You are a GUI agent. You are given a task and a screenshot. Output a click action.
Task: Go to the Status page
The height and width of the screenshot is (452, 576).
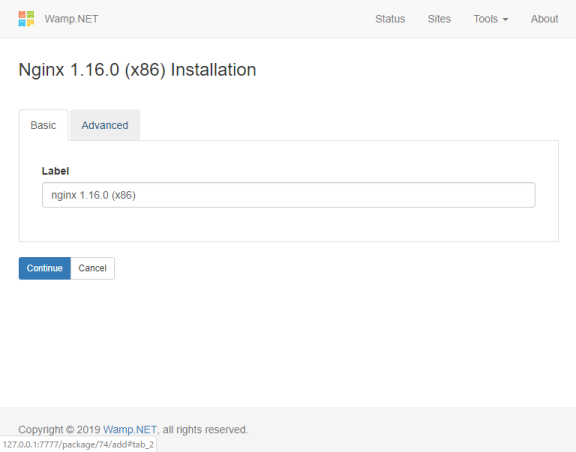390,19
